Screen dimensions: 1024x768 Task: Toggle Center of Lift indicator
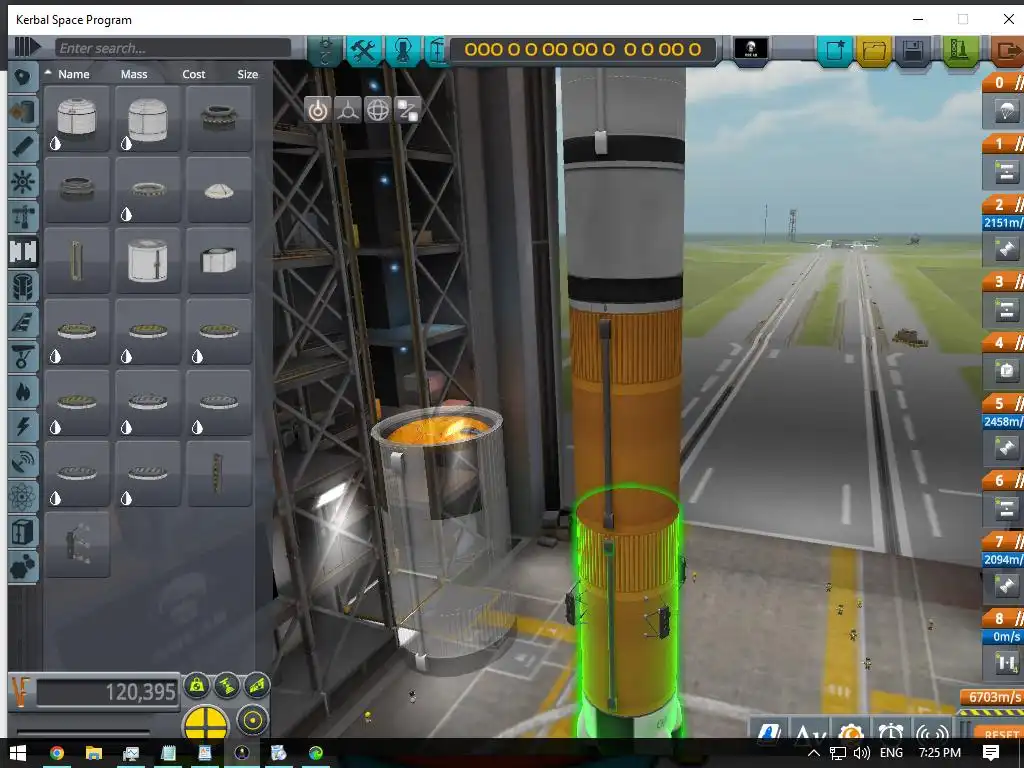click(257, 686)
